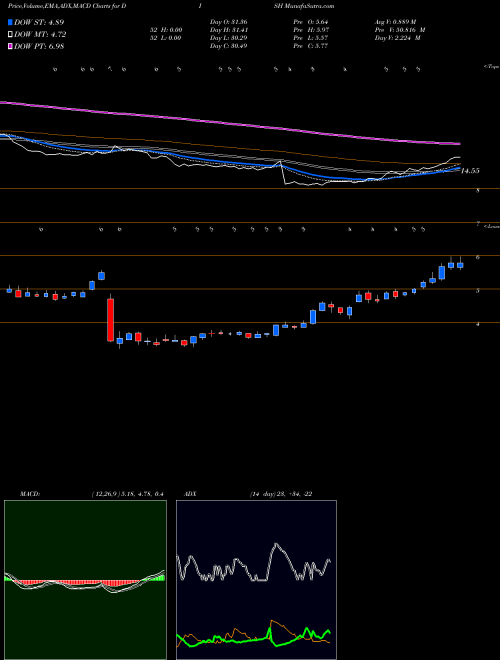Select the 'DOW ST: 4.89' legend text
The width and height of the screenshot is (500, 660).
39,22
